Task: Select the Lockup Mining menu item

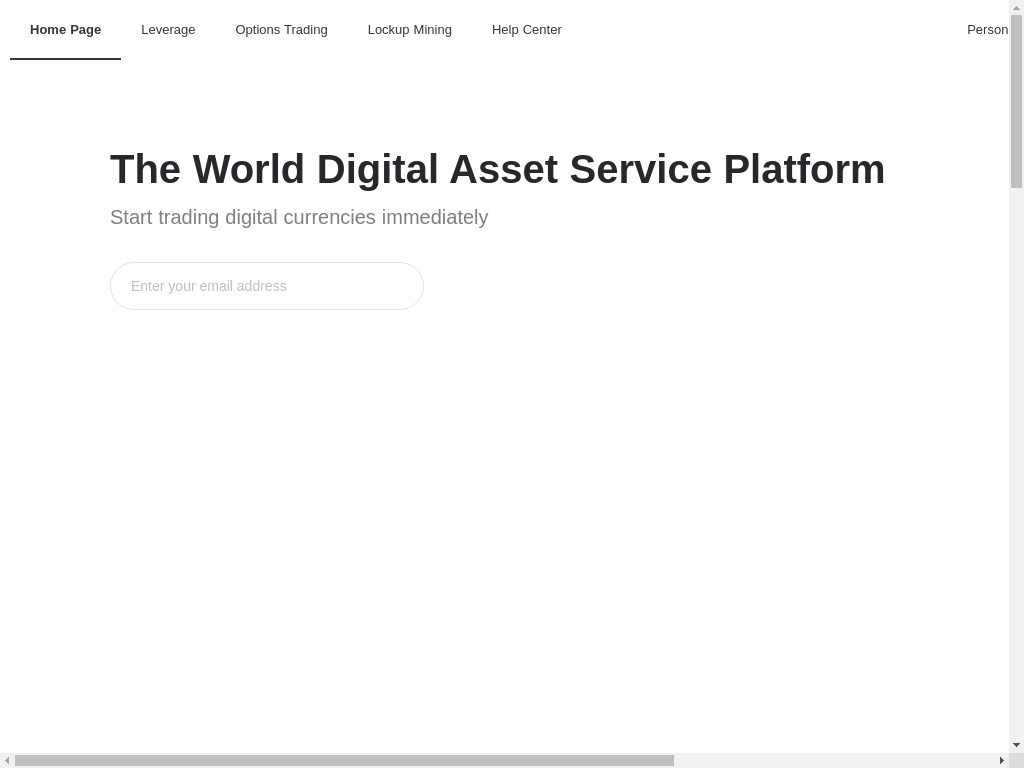Action: click(409, 30)
